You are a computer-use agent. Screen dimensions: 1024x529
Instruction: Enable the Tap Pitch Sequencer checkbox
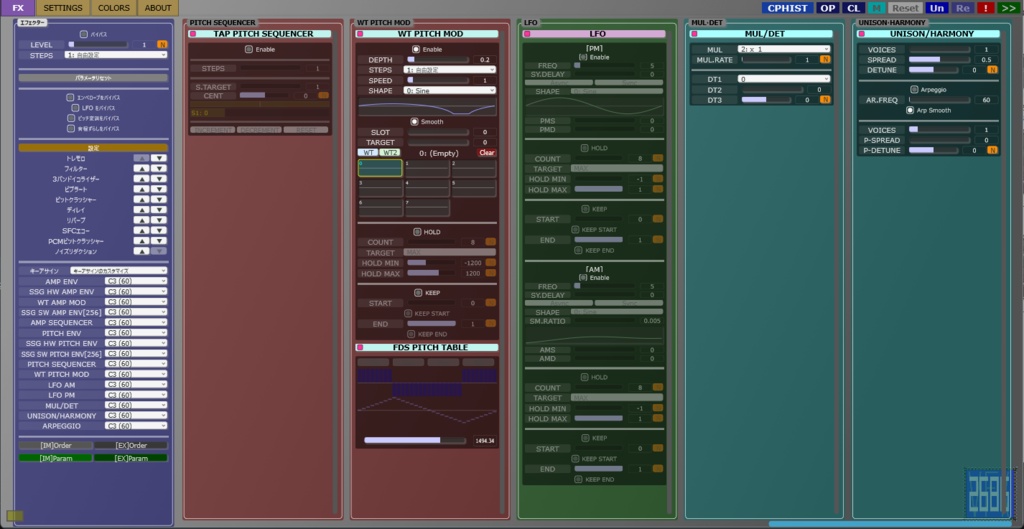click(x=249, y=49)
